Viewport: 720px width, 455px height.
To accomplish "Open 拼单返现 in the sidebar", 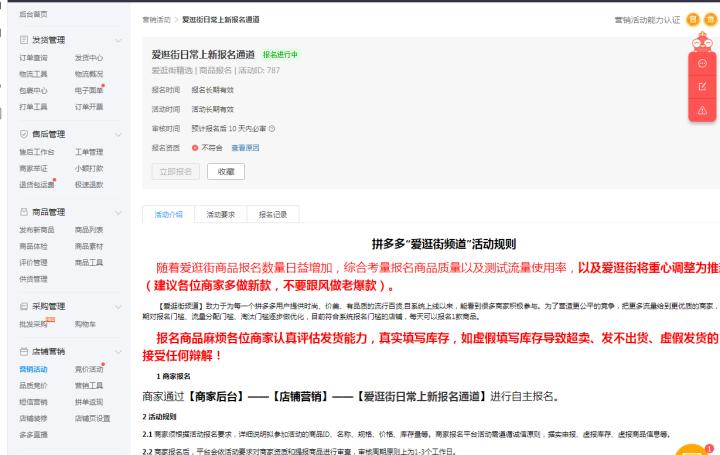I will coord(89,402).
